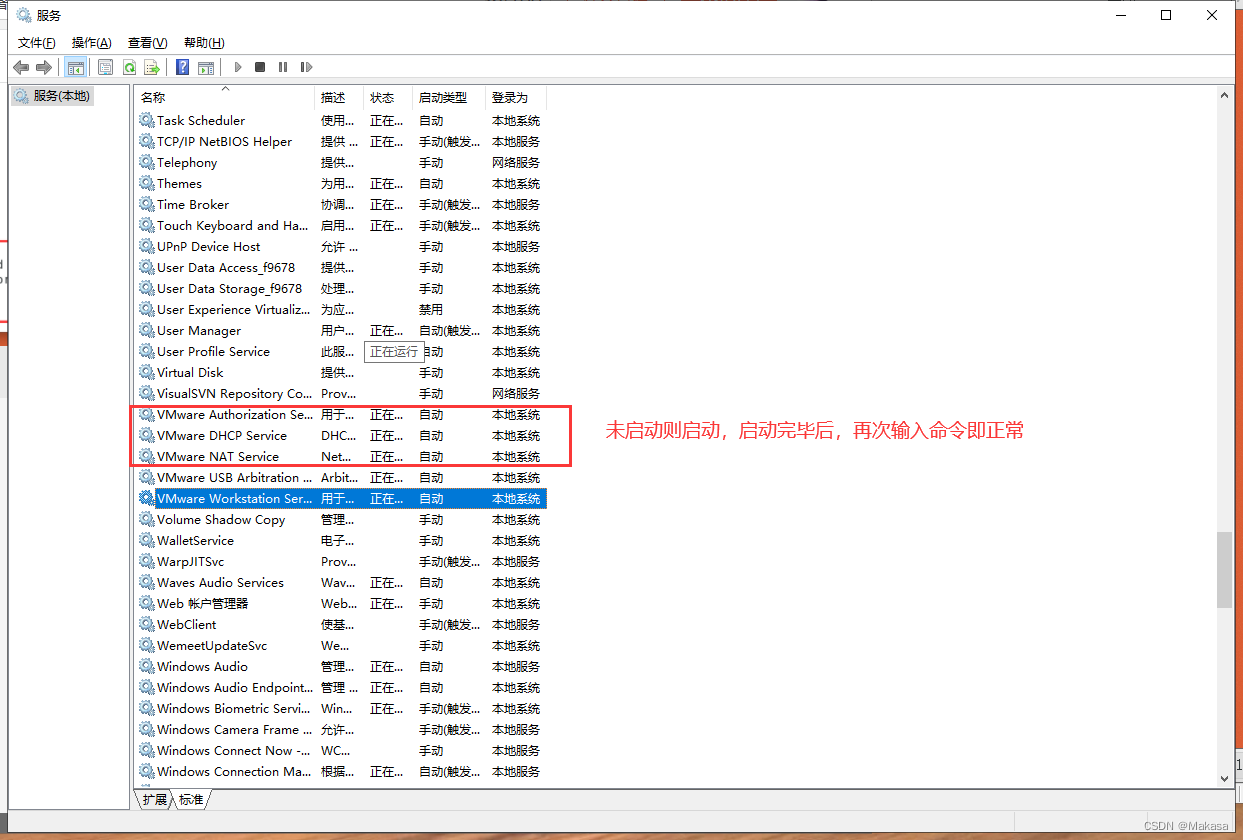Select VMware DHCP Service row
This screenshot has width=1243, height=840.
[341, 435]
